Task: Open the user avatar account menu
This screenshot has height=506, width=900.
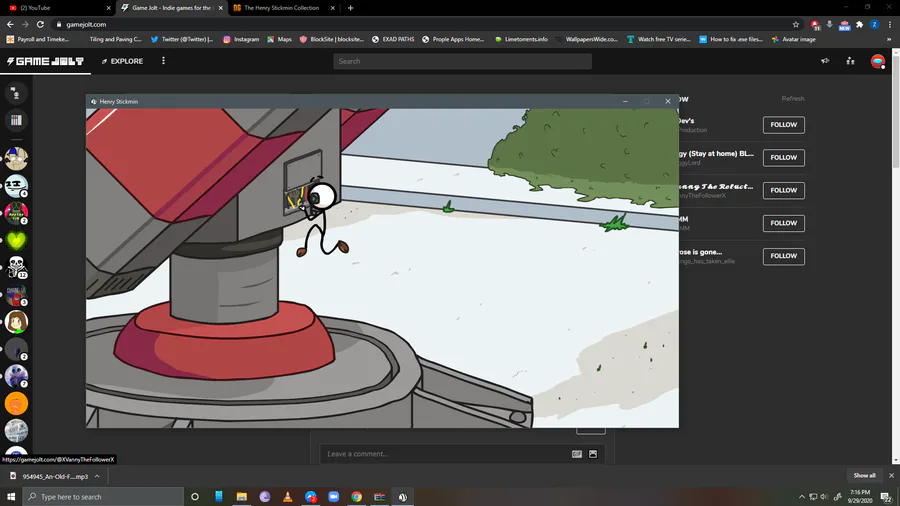Action: (878, 61)
